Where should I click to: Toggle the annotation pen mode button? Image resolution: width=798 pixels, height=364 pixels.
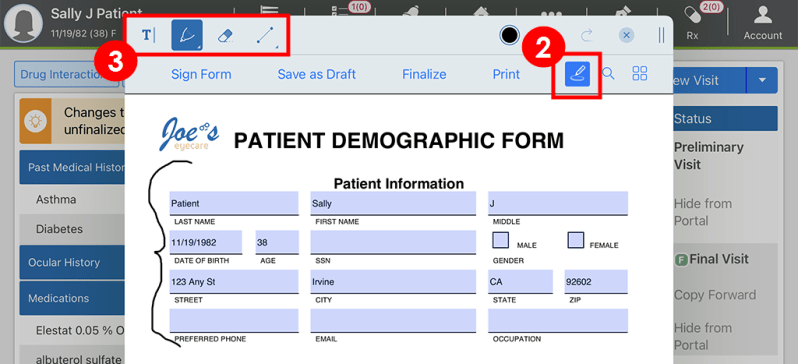577,74
